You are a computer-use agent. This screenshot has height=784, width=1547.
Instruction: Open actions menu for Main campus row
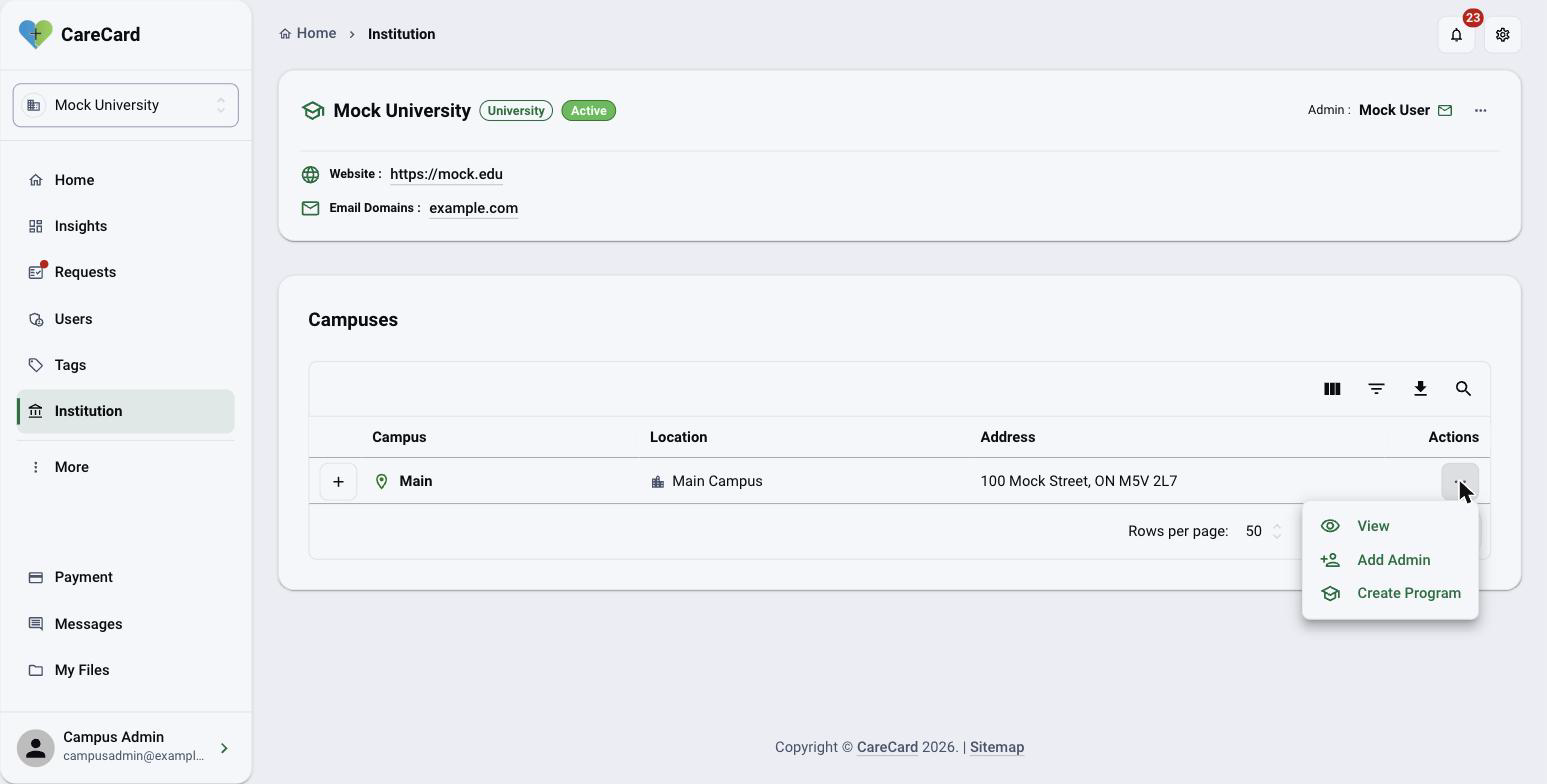click(1460, 482)
